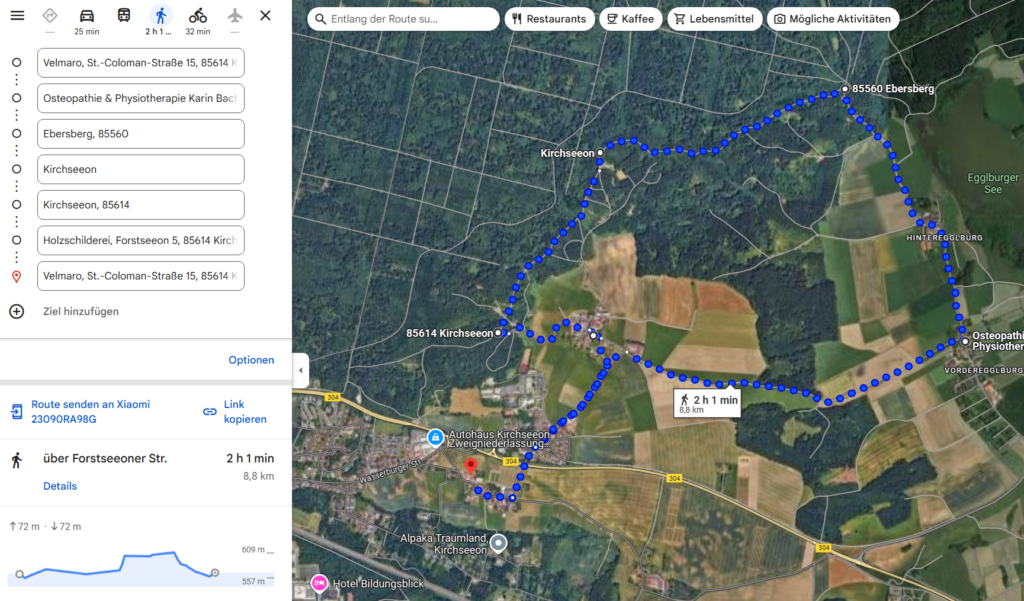Select best travel mode diamond icon
The width and height of the screenshot is (1024, 601).
click(50, 15)
